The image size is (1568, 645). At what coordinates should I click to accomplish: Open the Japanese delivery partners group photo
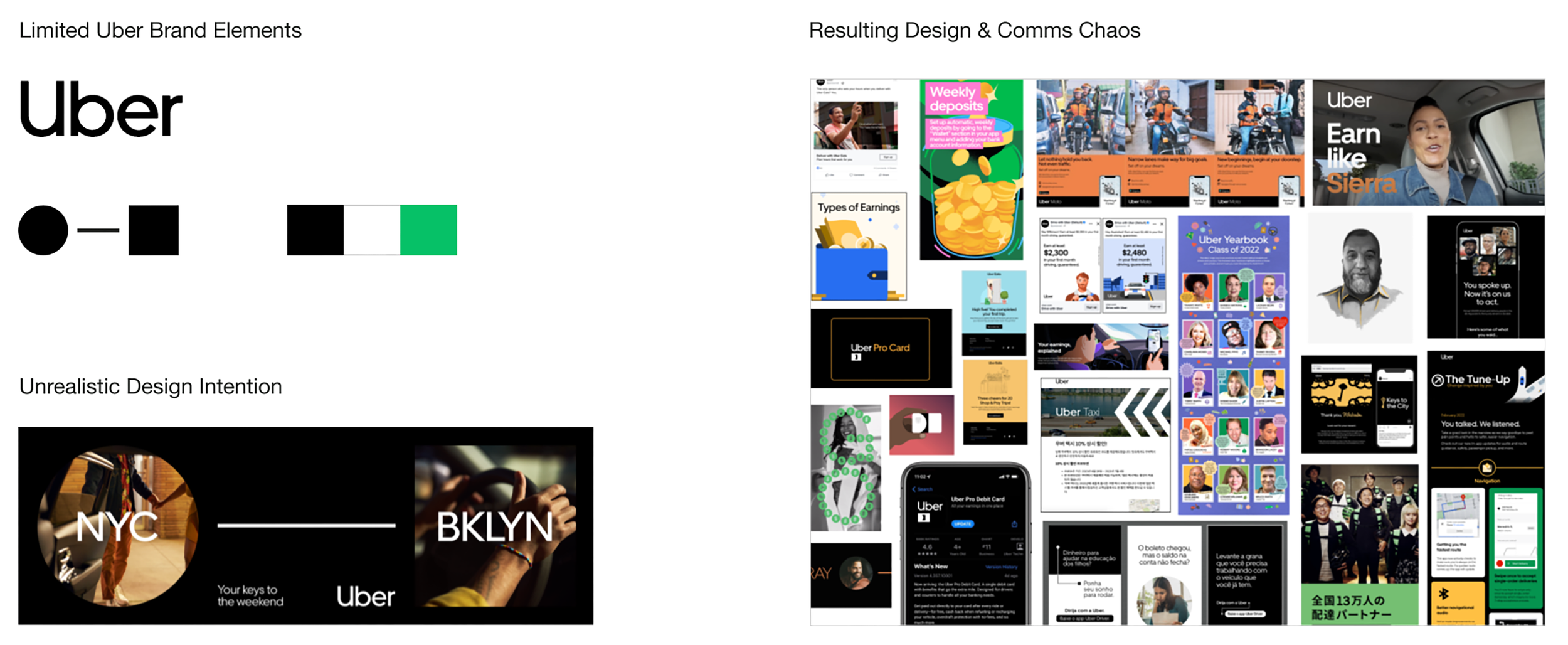tap(1359, 545)
